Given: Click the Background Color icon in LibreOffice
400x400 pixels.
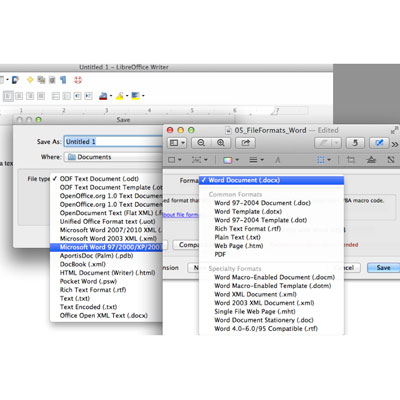Looking at the screenshot, I should coord(135,96).
